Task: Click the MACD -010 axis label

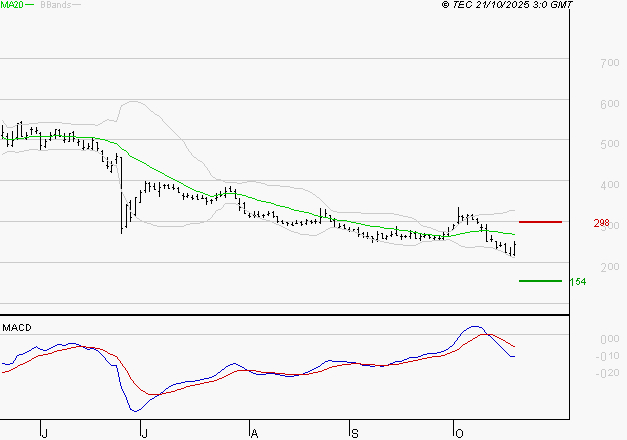Action: click(607, 356)
